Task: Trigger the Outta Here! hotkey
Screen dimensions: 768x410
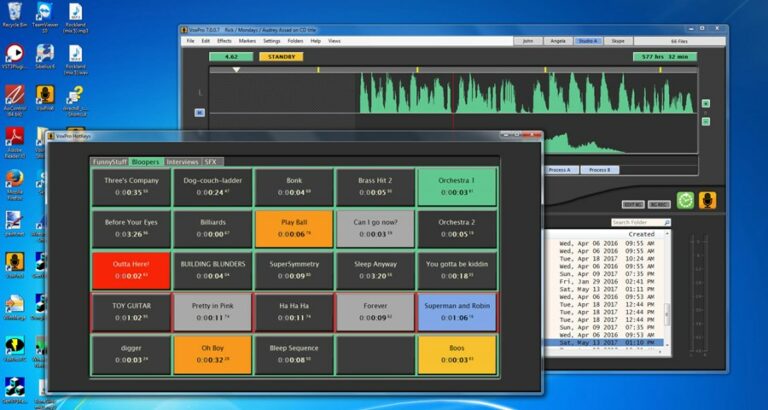Action: tap(131, 270)
